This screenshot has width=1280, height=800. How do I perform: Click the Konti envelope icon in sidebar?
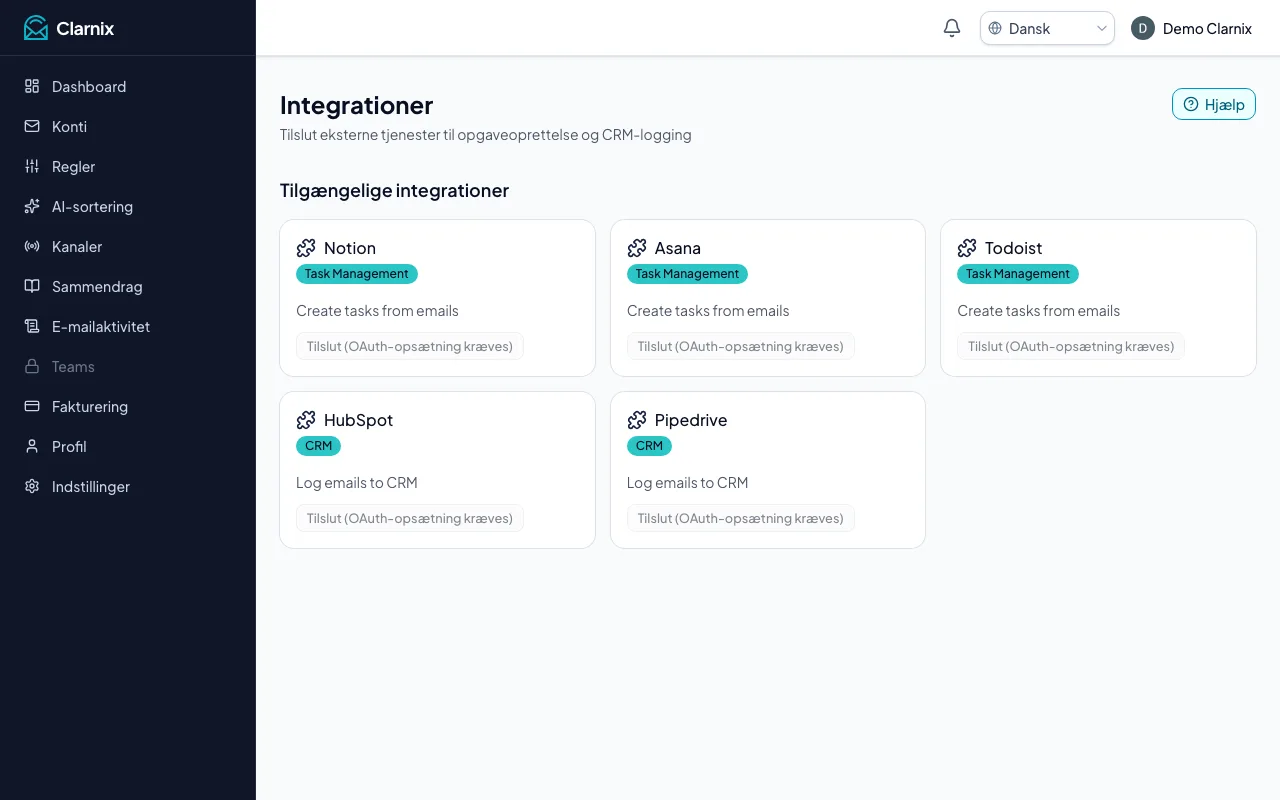(32, 126)
